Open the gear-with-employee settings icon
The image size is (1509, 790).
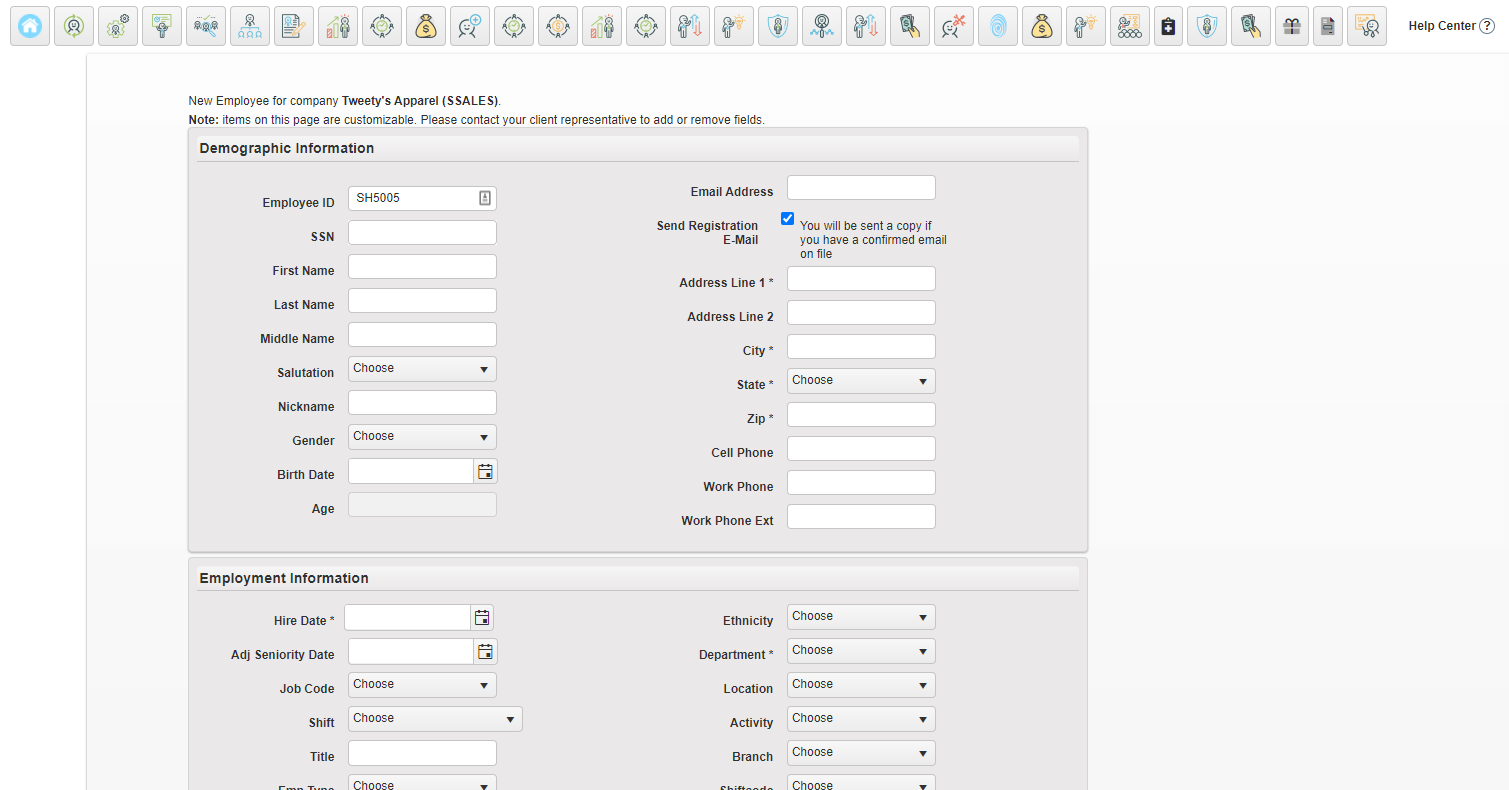point(118,26)
